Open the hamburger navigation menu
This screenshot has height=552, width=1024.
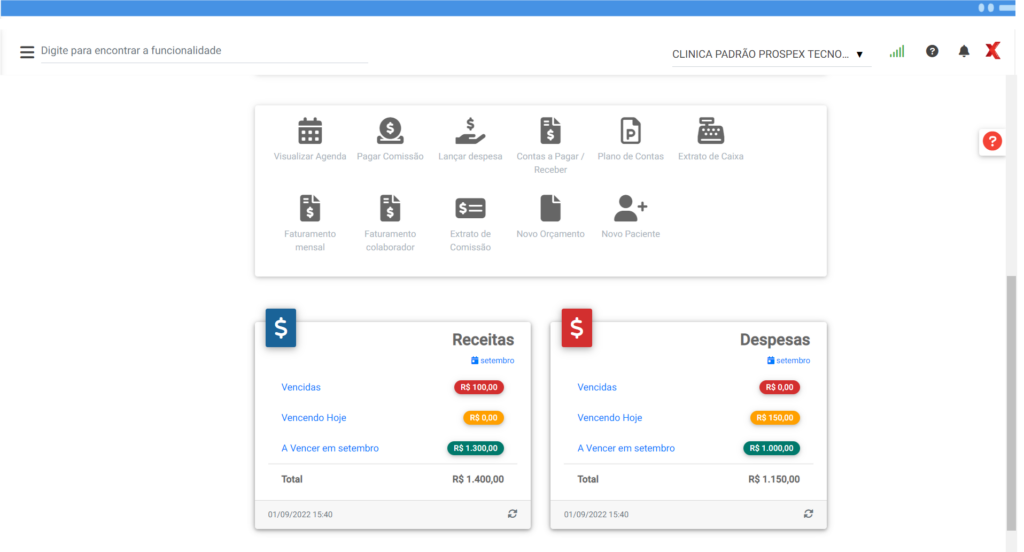pyautogui.click(x=27, y=52)
